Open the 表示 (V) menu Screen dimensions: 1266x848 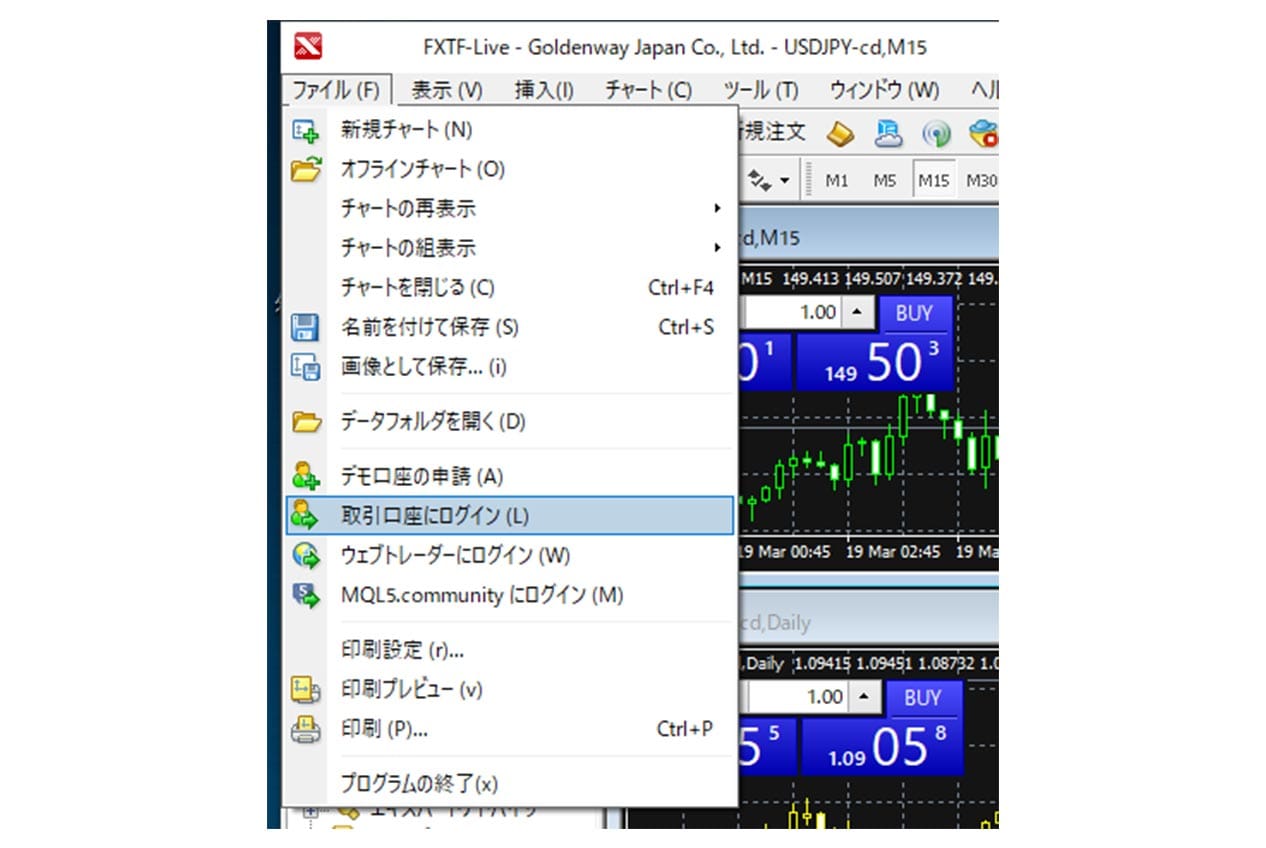click(447, 90)
